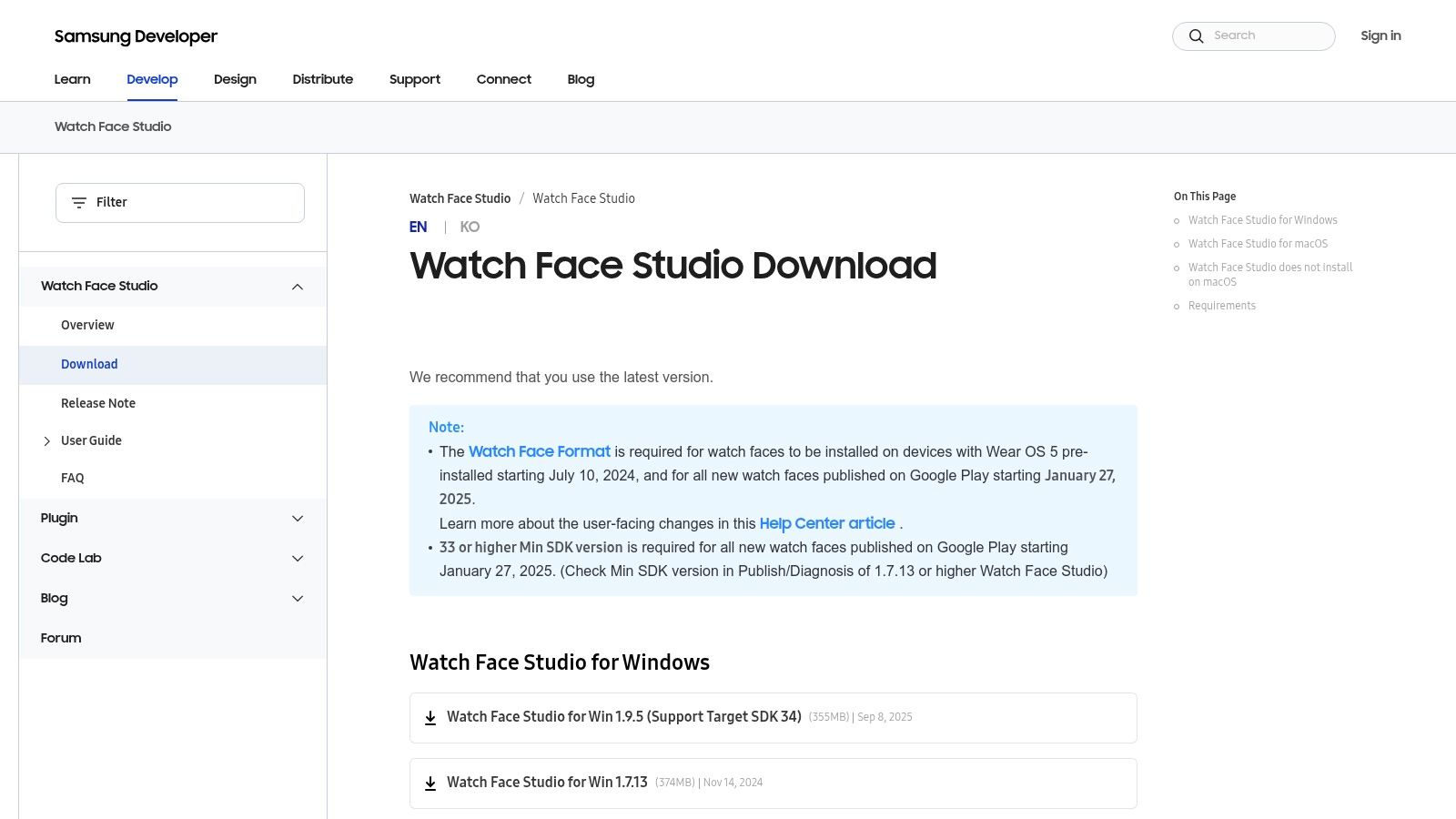This screenshot has height=819, width=1456.
Task: Expand the Plugin sidebar section
Action: (x=298, y=518)
